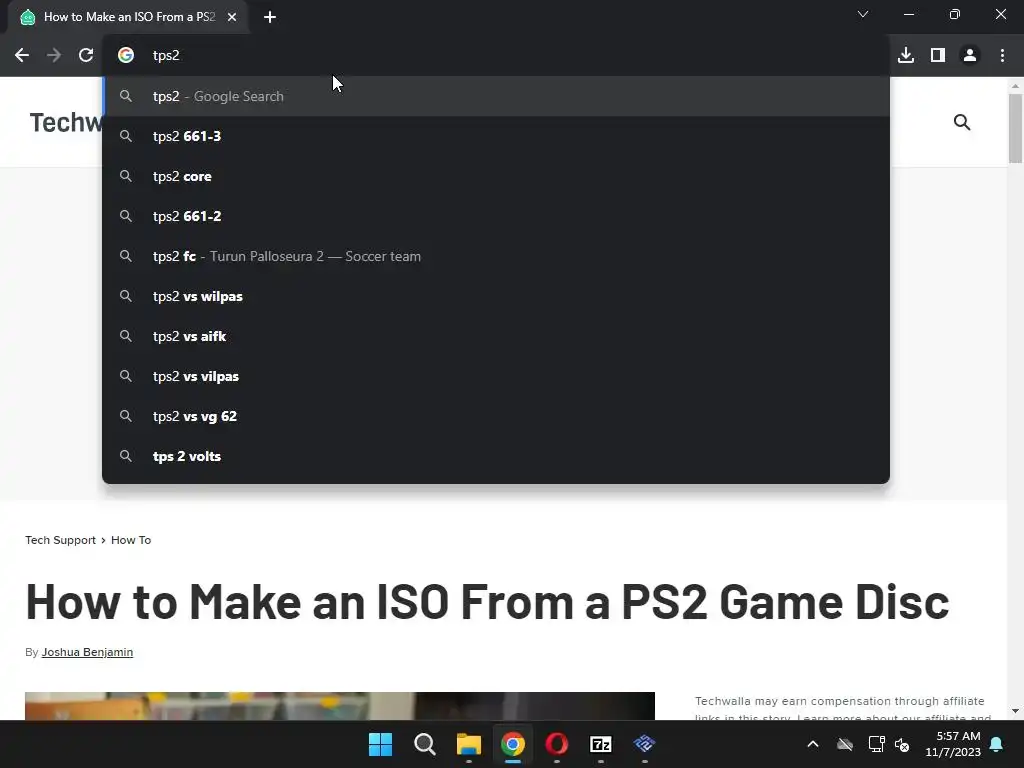Open a new tab with plus button
This screenshot has height=768, width=1024.
[270, 18]
